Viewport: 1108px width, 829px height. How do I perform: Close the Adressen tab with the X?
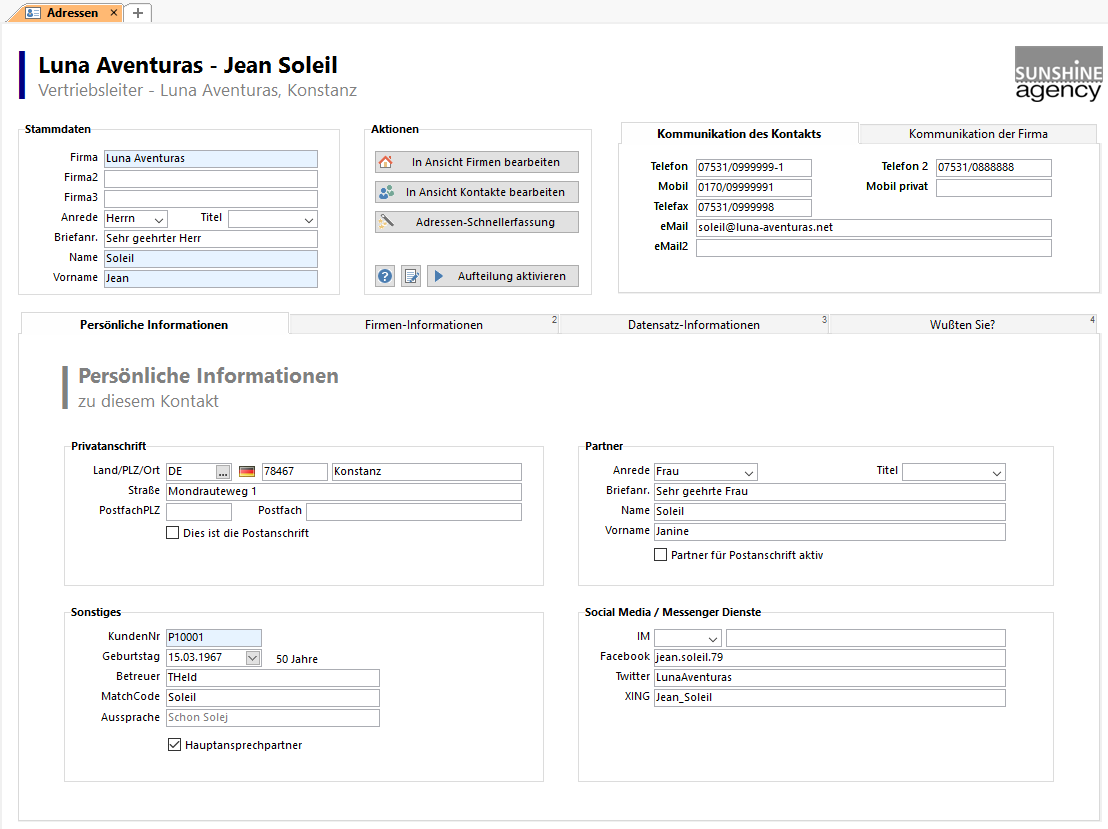click(113, 13)
